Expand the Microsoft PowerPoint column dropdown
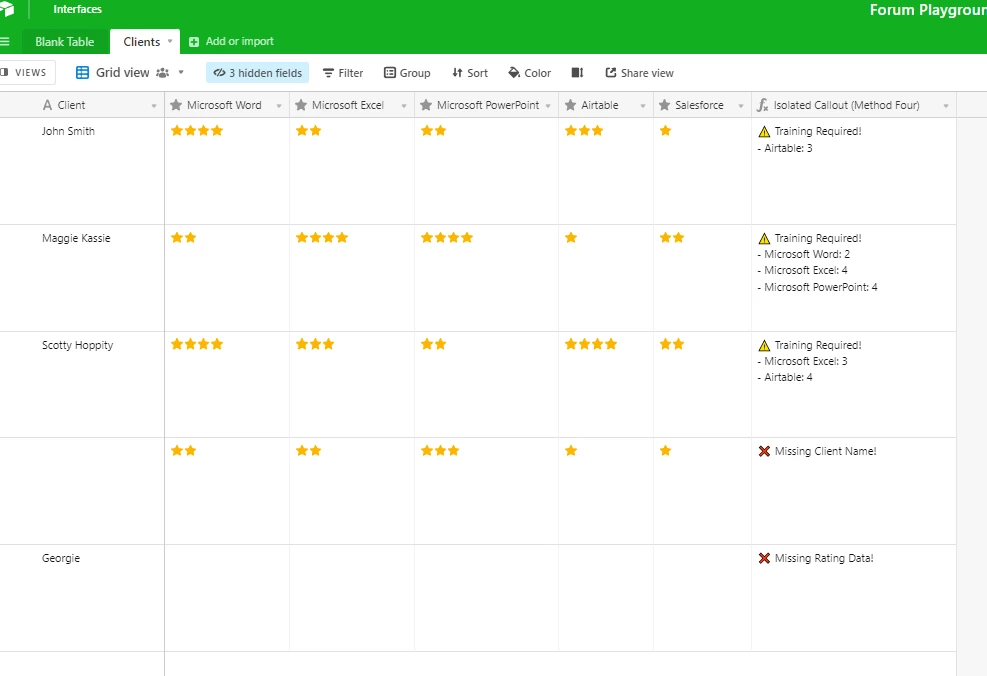Viewport: 987px width, 676px height. coord(548,106)
